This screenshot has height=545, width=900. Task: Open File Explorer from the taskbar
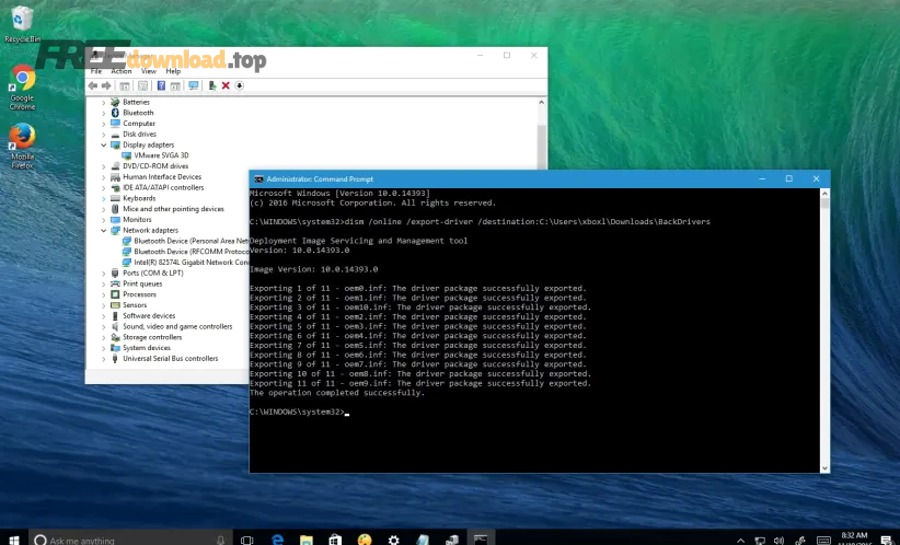click(x=307, y=539)
